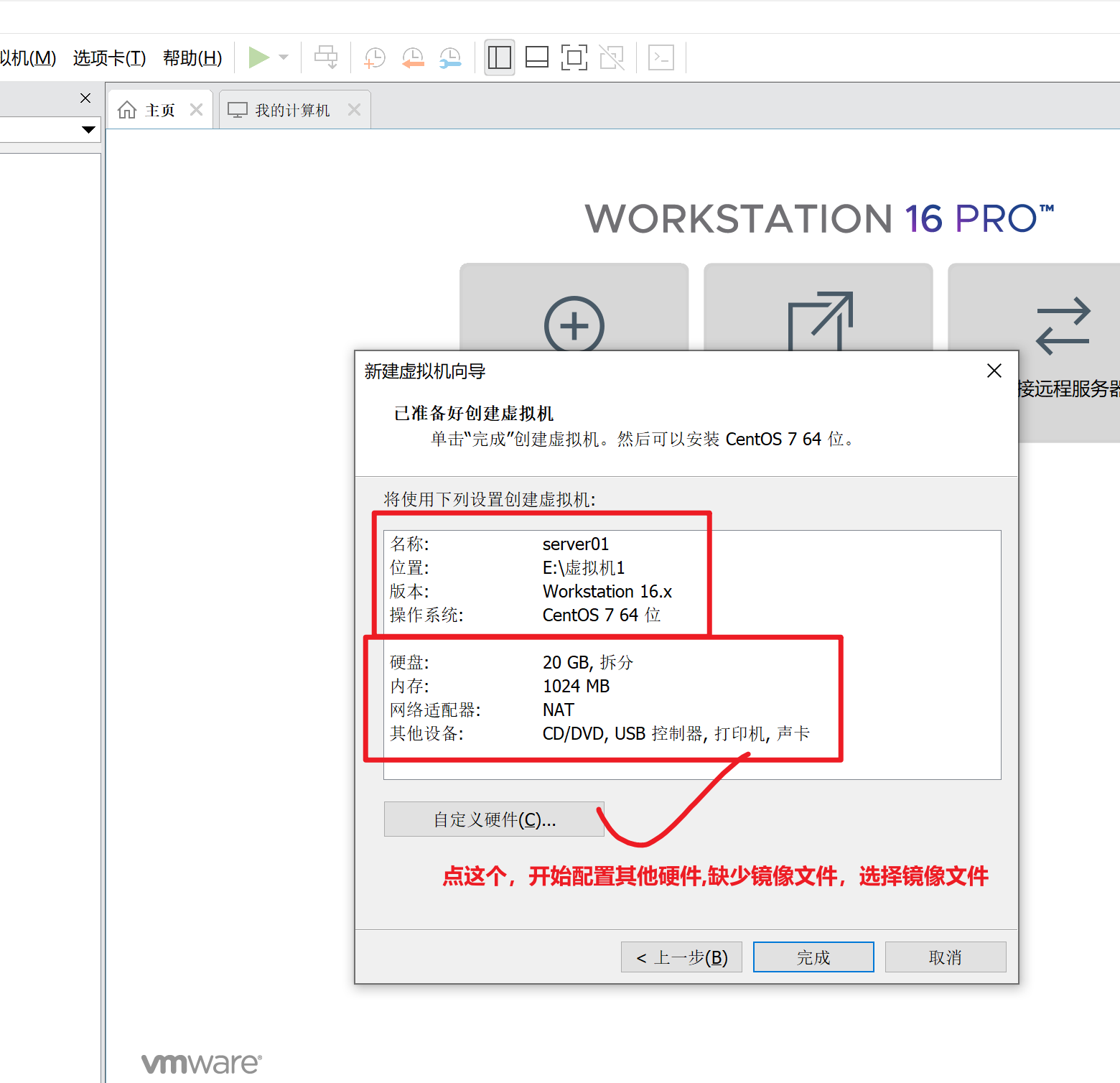Switch to the 主页 tab
The width and height of the screenshot is (1120, 1083).
pos(159,110)
